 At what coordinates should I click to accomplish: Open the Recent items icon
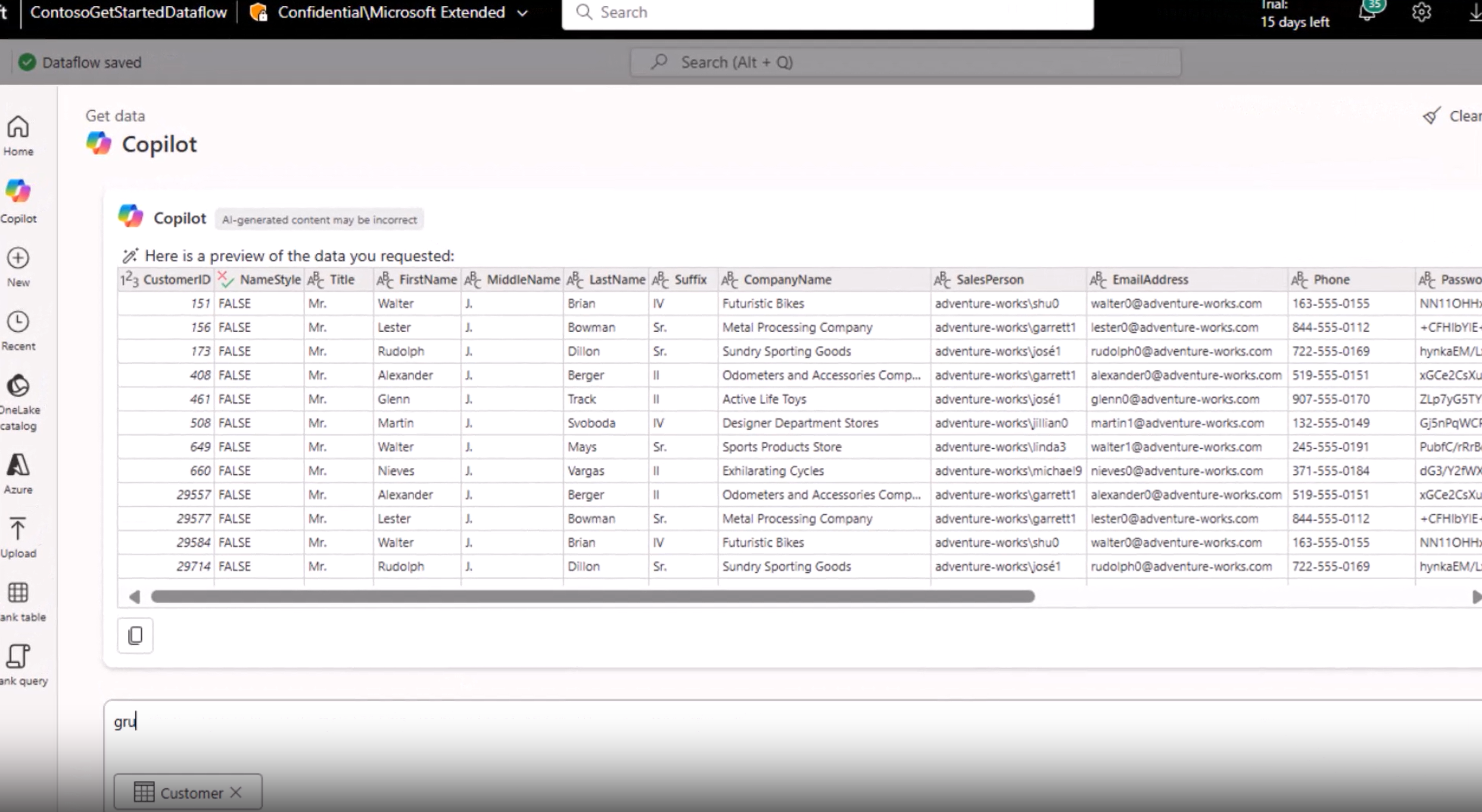[x=18, y=322]
